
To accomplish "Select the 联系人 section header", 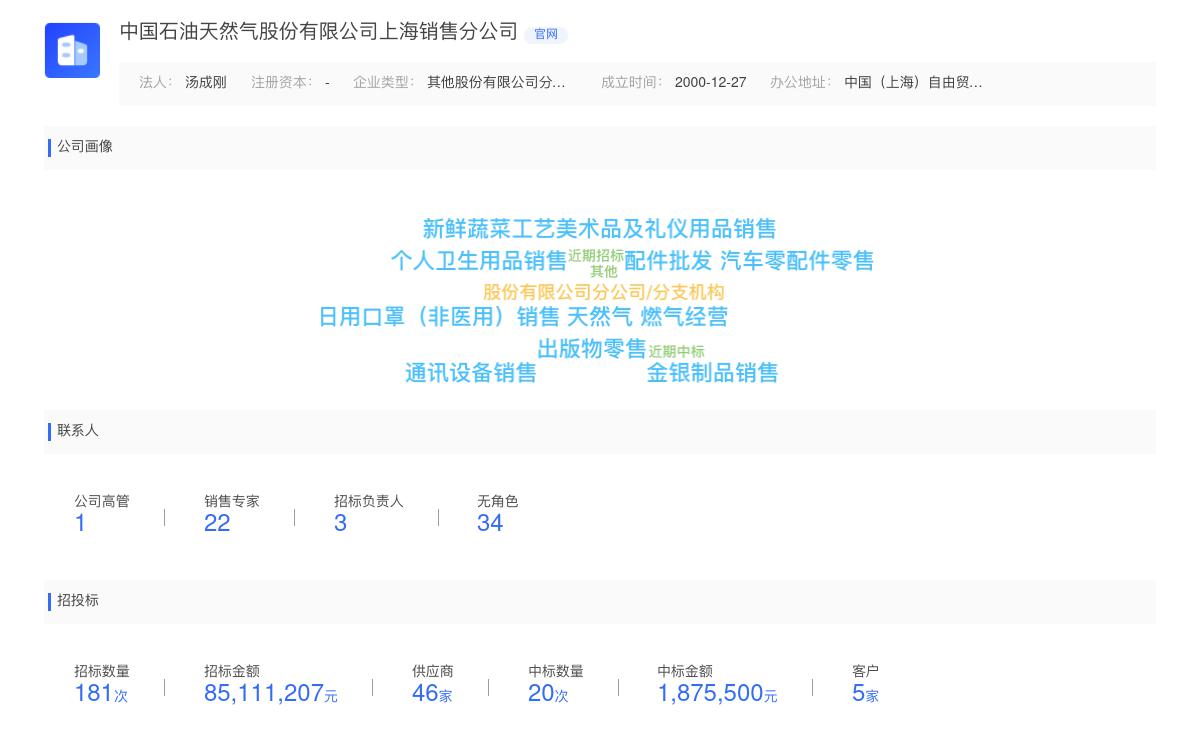I will point(77,431).
